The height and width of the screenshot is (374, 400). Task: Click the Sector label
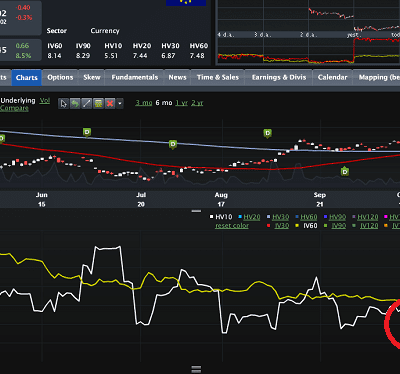[57, 31]
